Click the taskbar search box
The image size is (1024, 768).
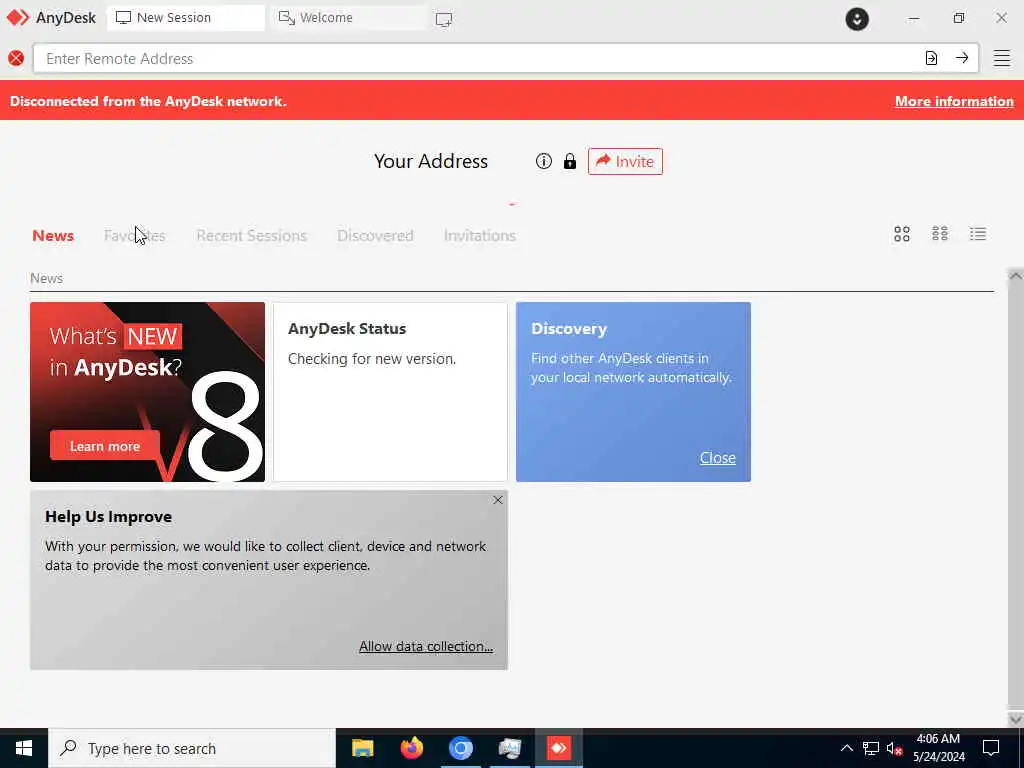tap(192, 748)
